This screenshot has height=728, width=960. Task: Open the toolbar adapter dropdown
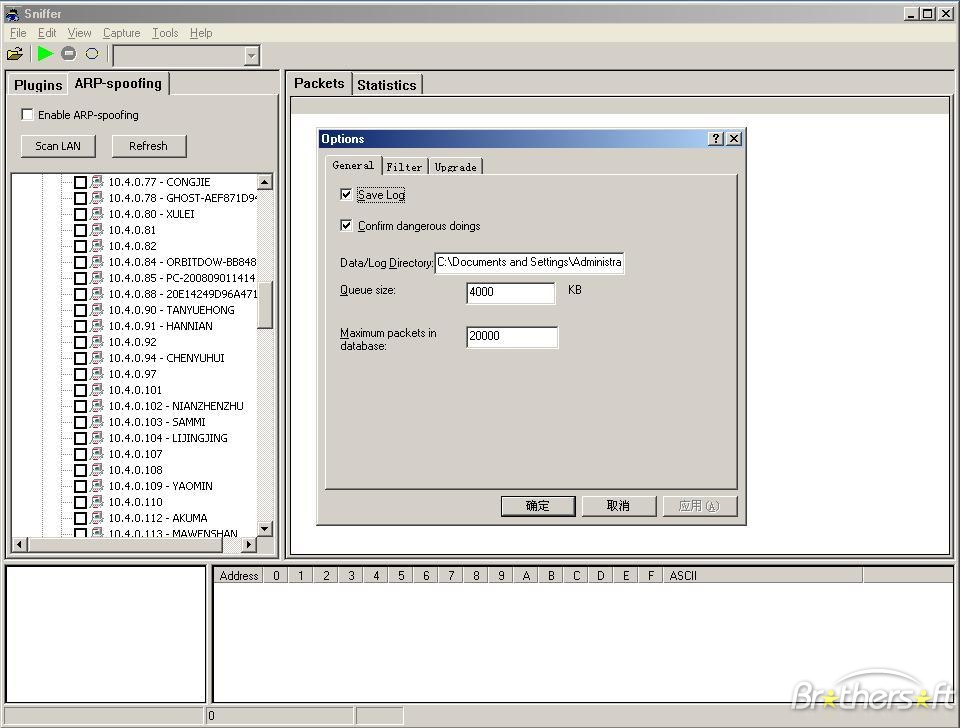coord(251,56)
